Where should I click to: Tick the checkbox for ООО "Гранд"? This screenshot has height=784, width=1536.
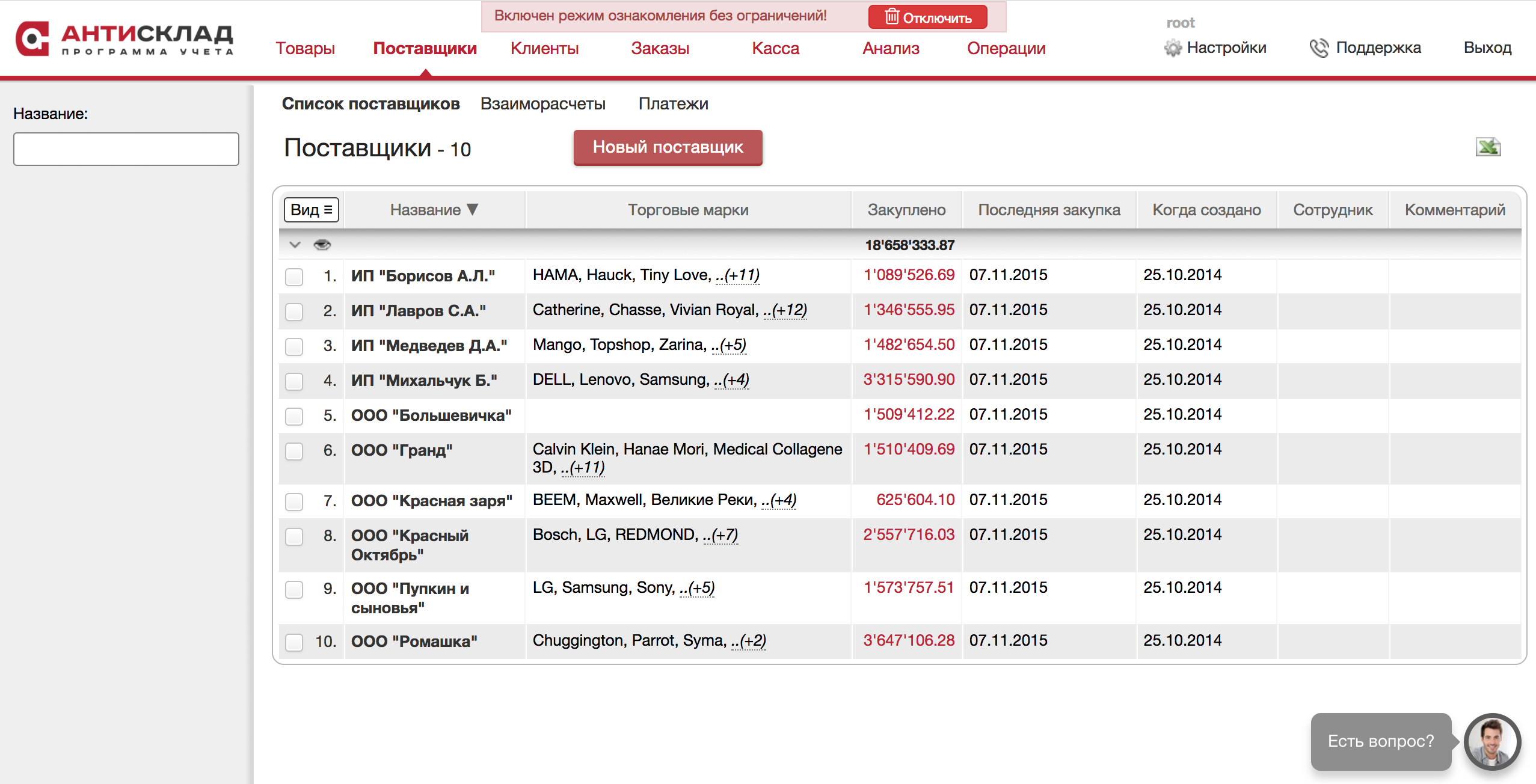coord(294,451)
